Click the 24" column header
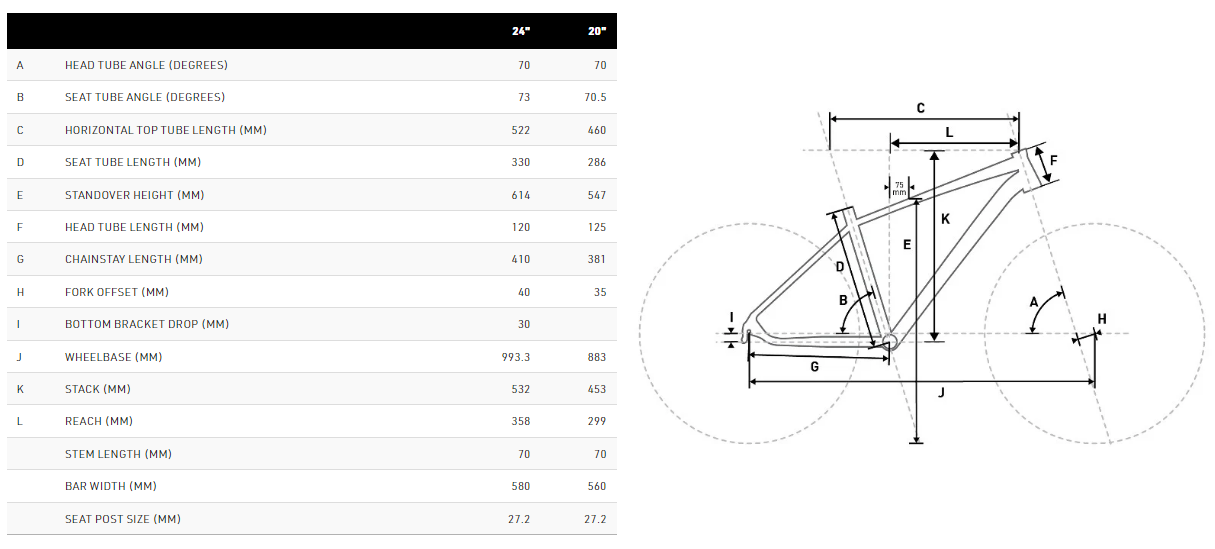The image size is (1215, 549). (520, 31)
